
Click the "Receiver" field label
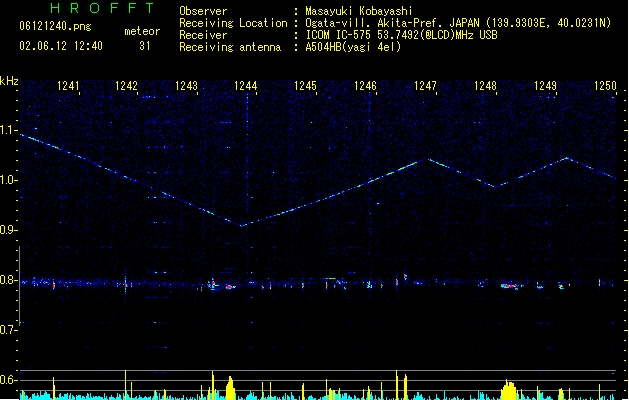click(203, 35)
